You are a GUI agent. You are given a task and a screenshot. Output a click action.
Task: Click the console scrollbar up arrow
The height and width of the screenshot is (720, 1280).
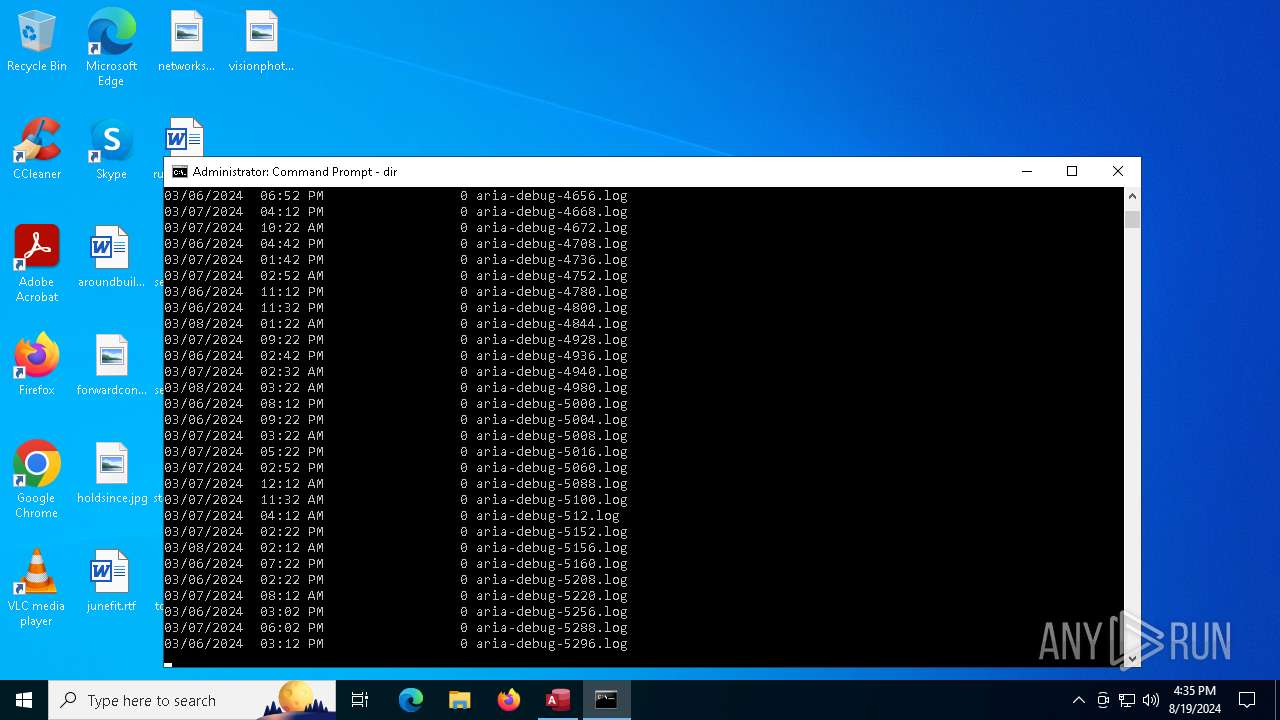pyautogui.click(x=1132, y=196)
